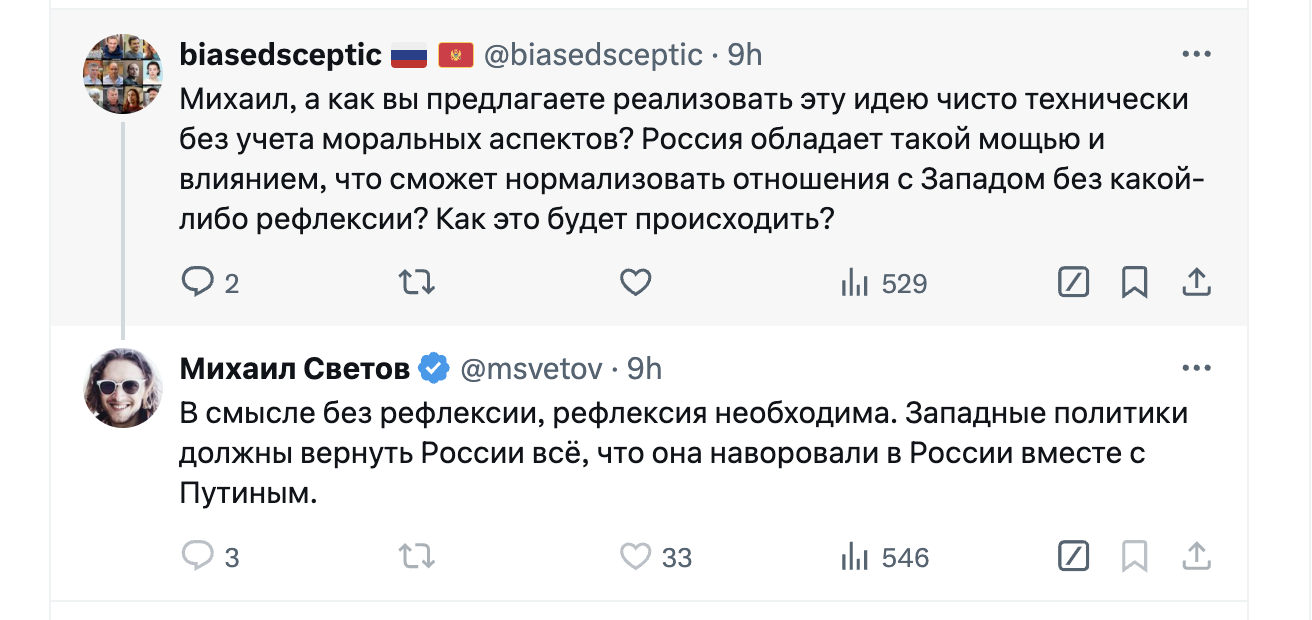1312x620 pixels.
Task: Share biasedsceptic's tweet
Action: pyautogui.click(x=1196, y=284)
